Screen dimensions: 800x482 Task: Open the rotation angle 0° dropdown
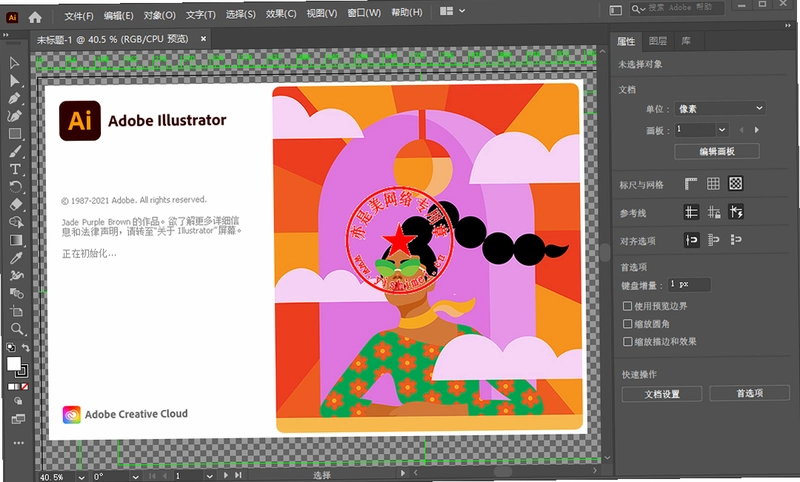point(135,477)
